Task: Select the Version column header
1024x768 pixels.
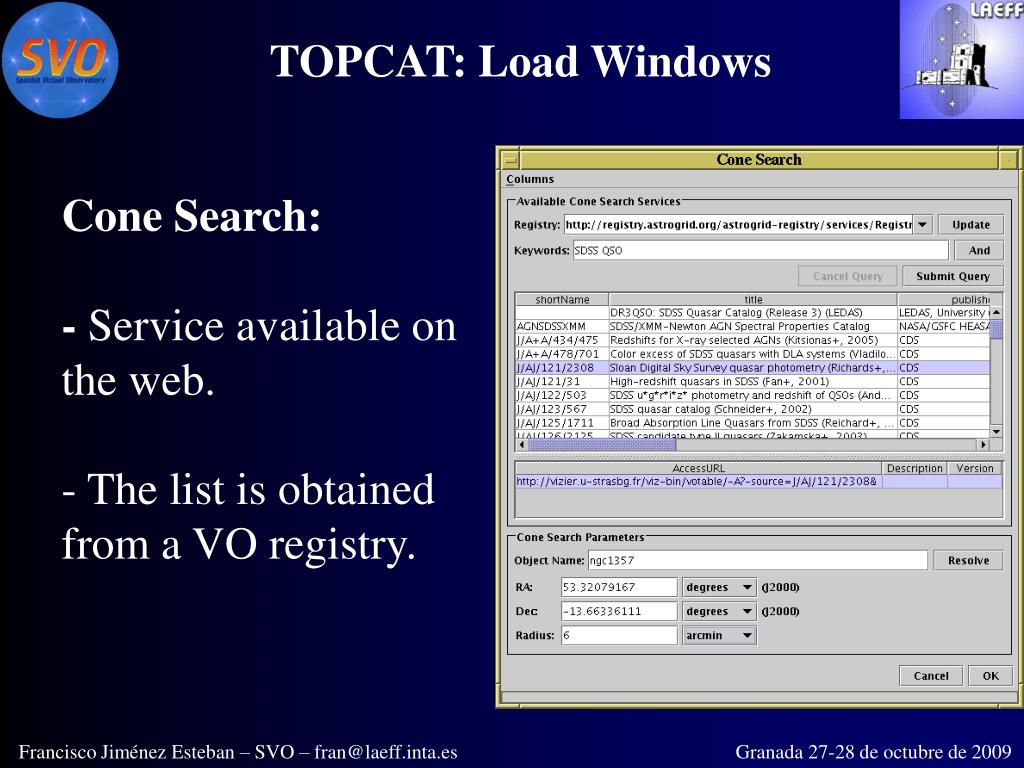Action: 974,468
